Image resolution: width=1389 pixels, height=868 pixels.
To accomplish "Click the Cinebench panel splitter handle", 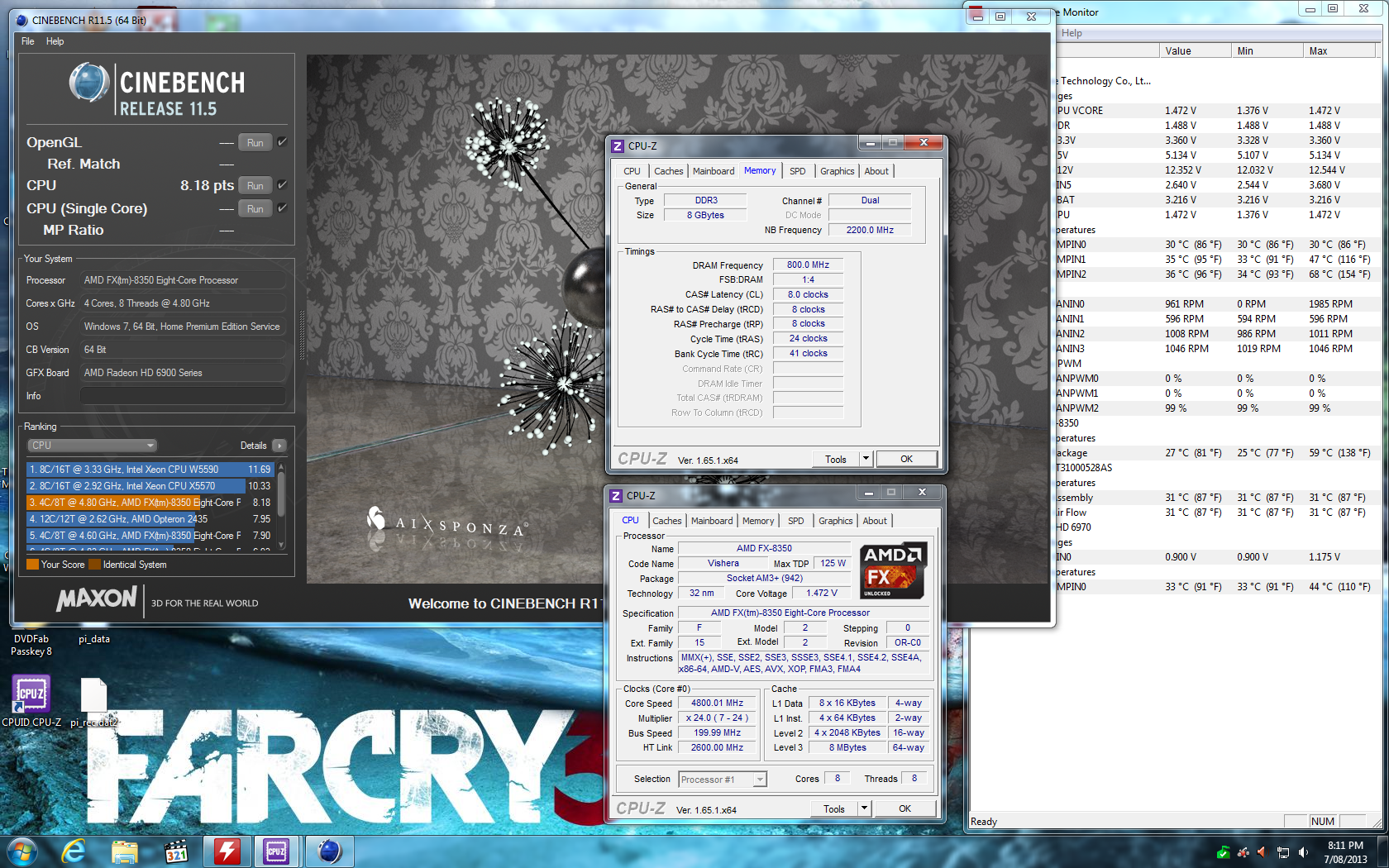I will click(302, 335).
